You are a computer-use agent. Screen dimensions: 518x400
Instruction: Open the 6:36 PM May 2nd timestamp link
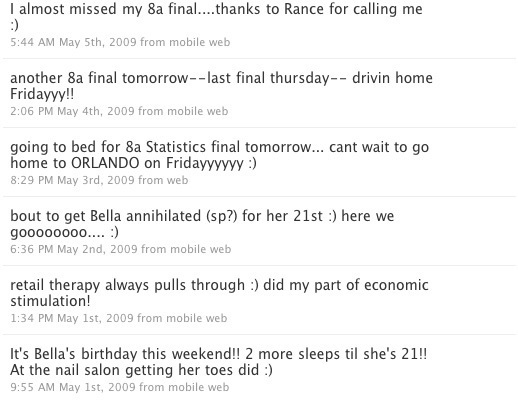point(74,249)
